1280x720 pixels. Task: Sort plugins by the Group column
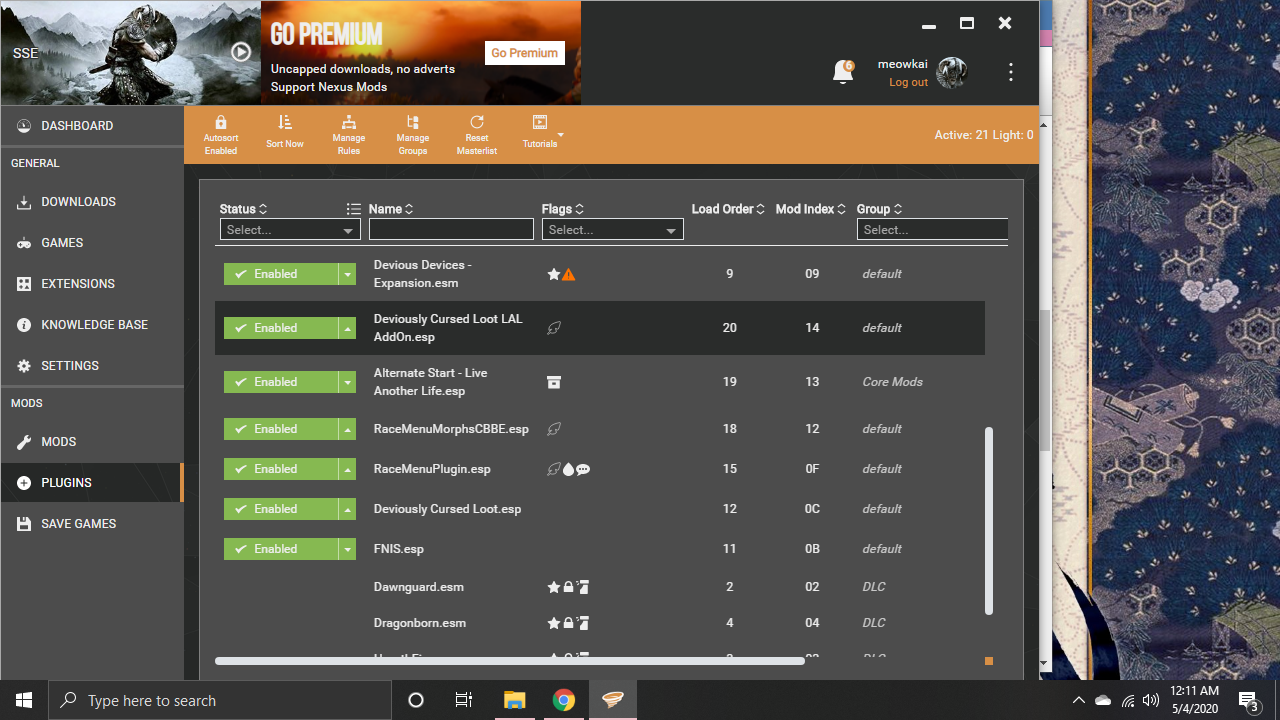click(x=880, y=209)
